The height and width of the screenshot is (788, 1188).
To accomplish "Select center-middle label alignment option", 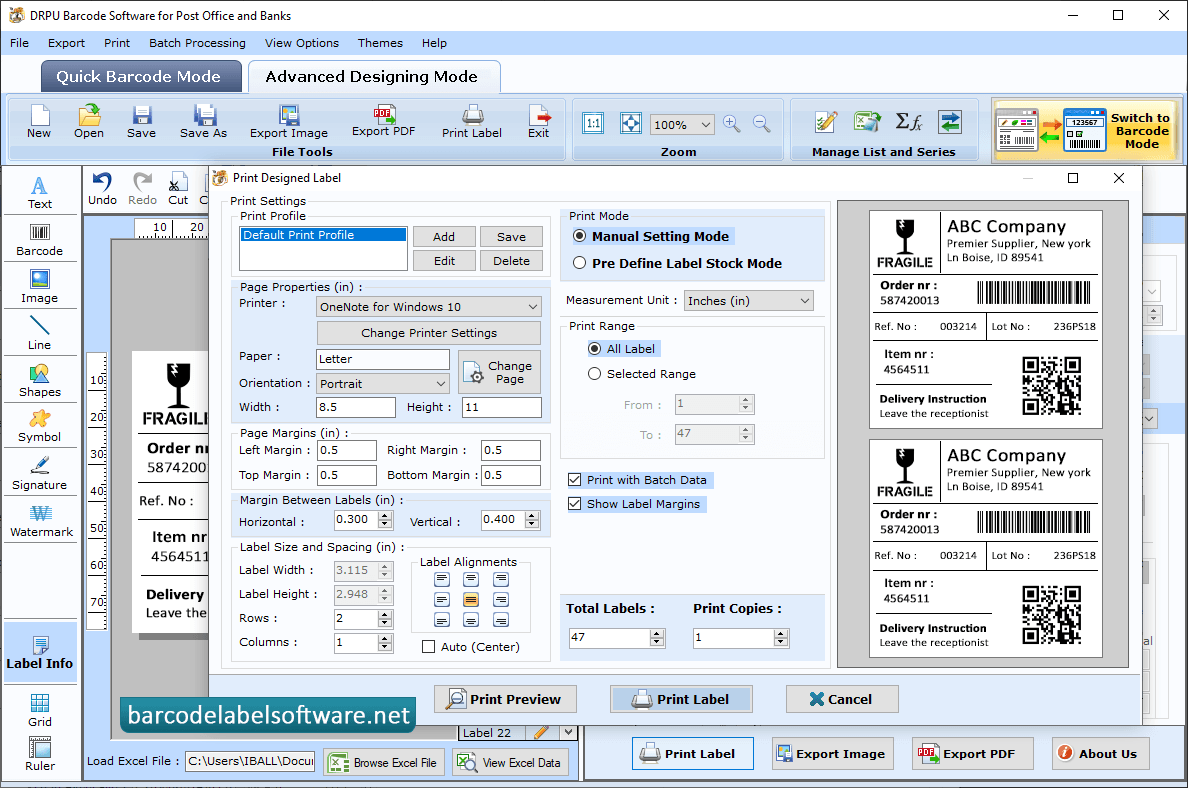I will [471, 600].
